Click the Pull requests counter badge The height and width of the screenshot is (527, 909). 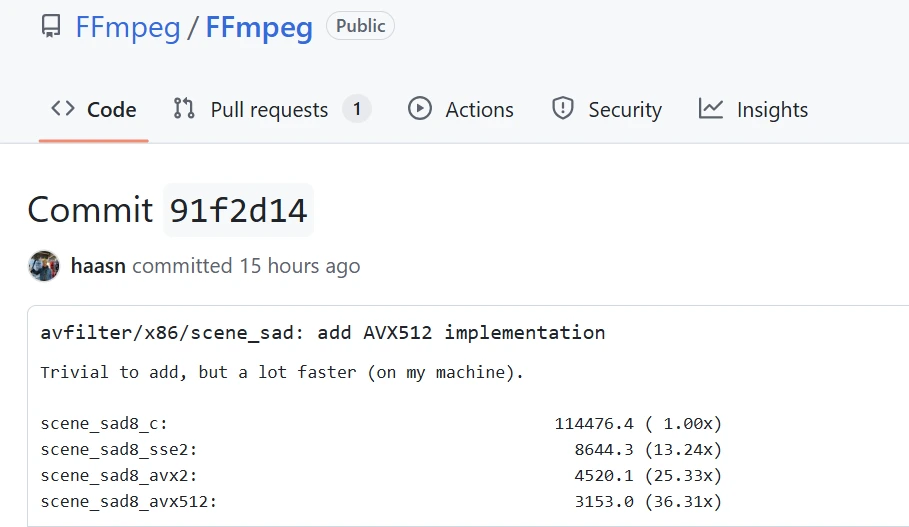(x=357, y=109)
